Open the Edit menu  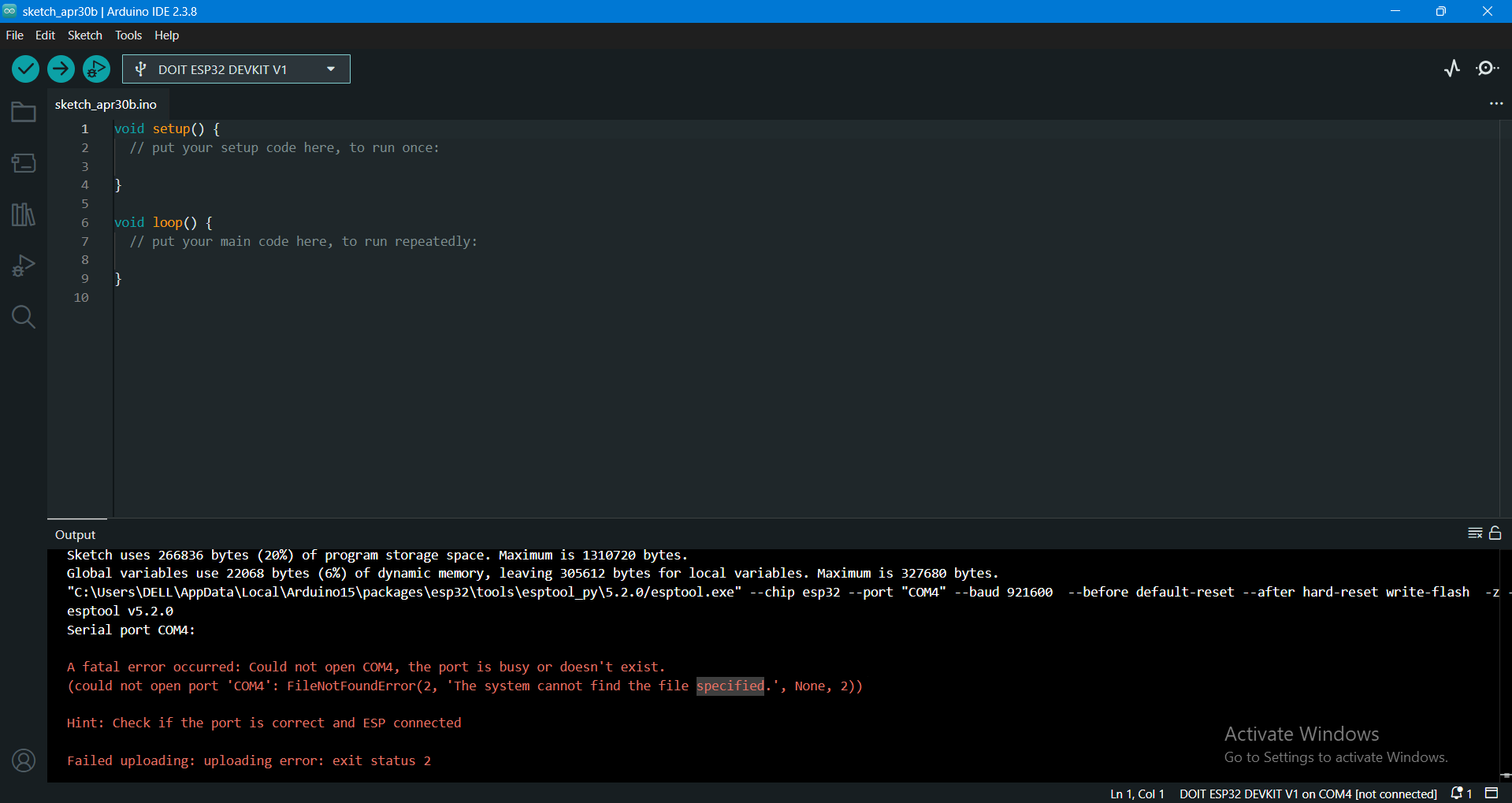click(x=45, y=35)
